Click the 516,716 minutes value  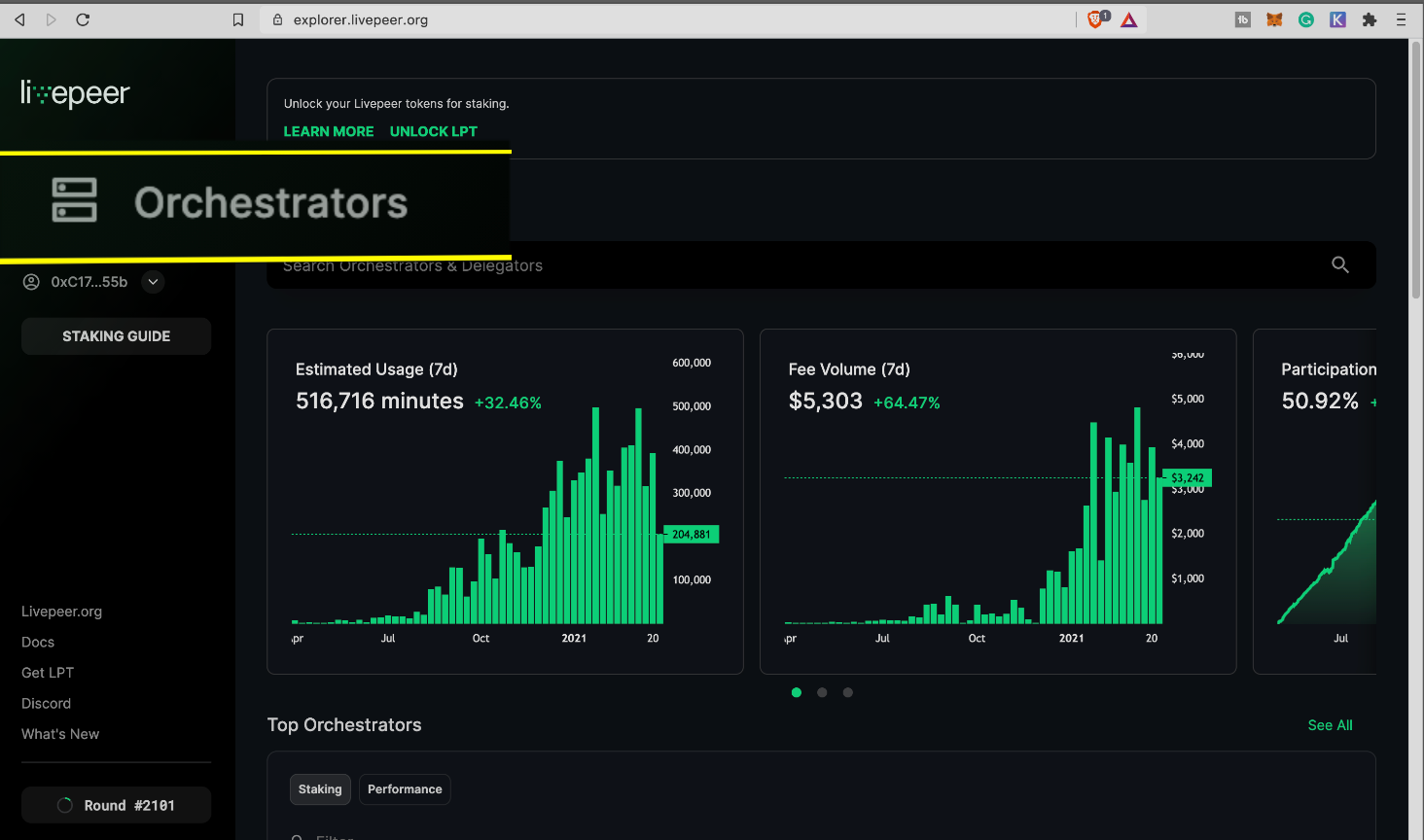pos(379,401)
